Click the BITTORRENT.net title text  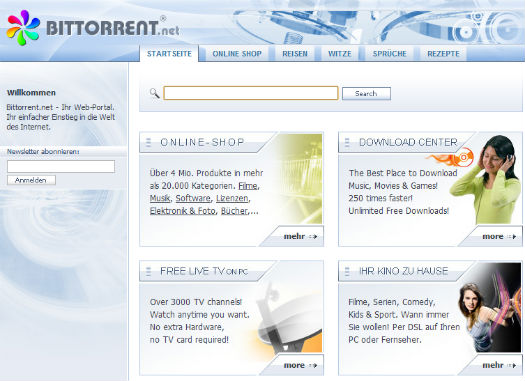[x=113, y=28]
